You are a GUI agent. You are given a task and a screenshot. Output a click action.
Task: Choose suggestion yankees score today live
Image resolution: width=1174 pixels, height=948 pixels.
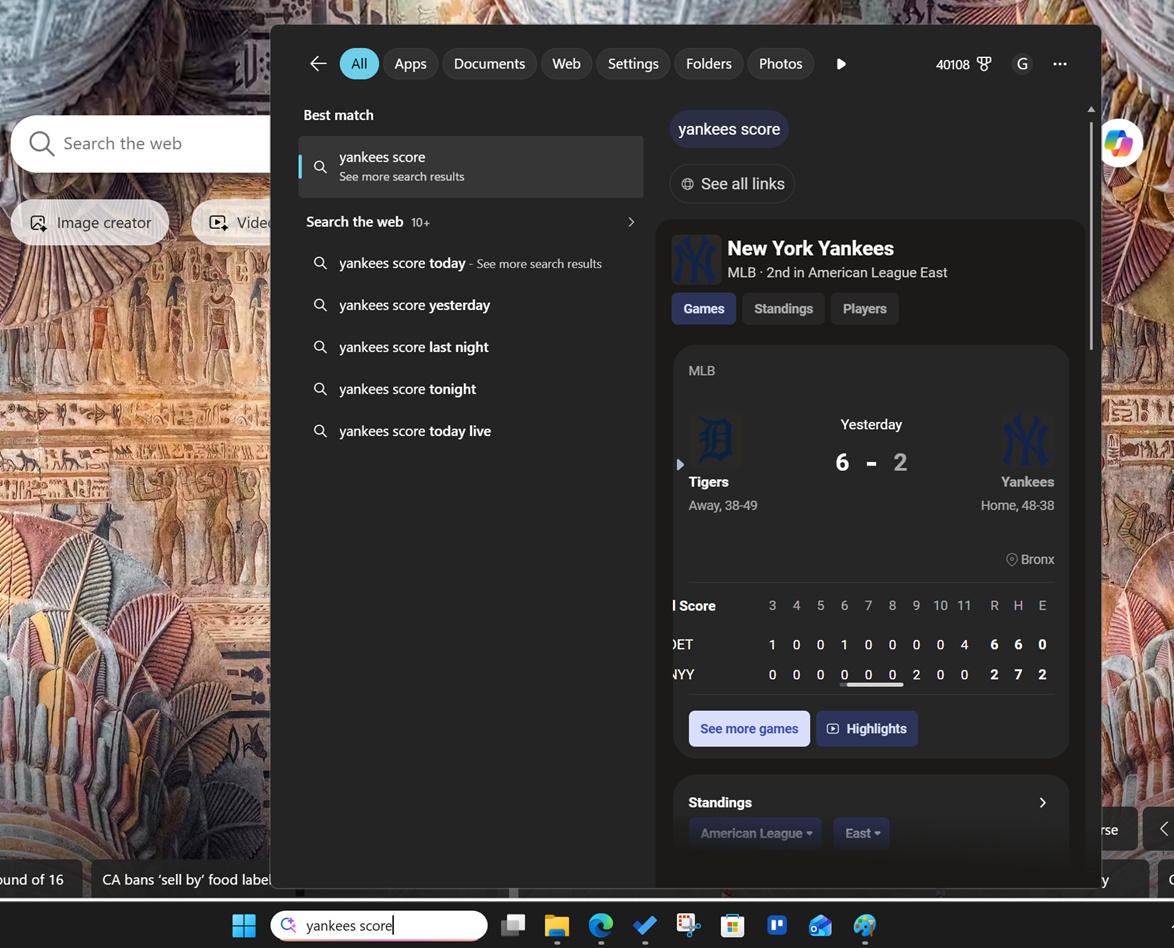tap(471, 431)
